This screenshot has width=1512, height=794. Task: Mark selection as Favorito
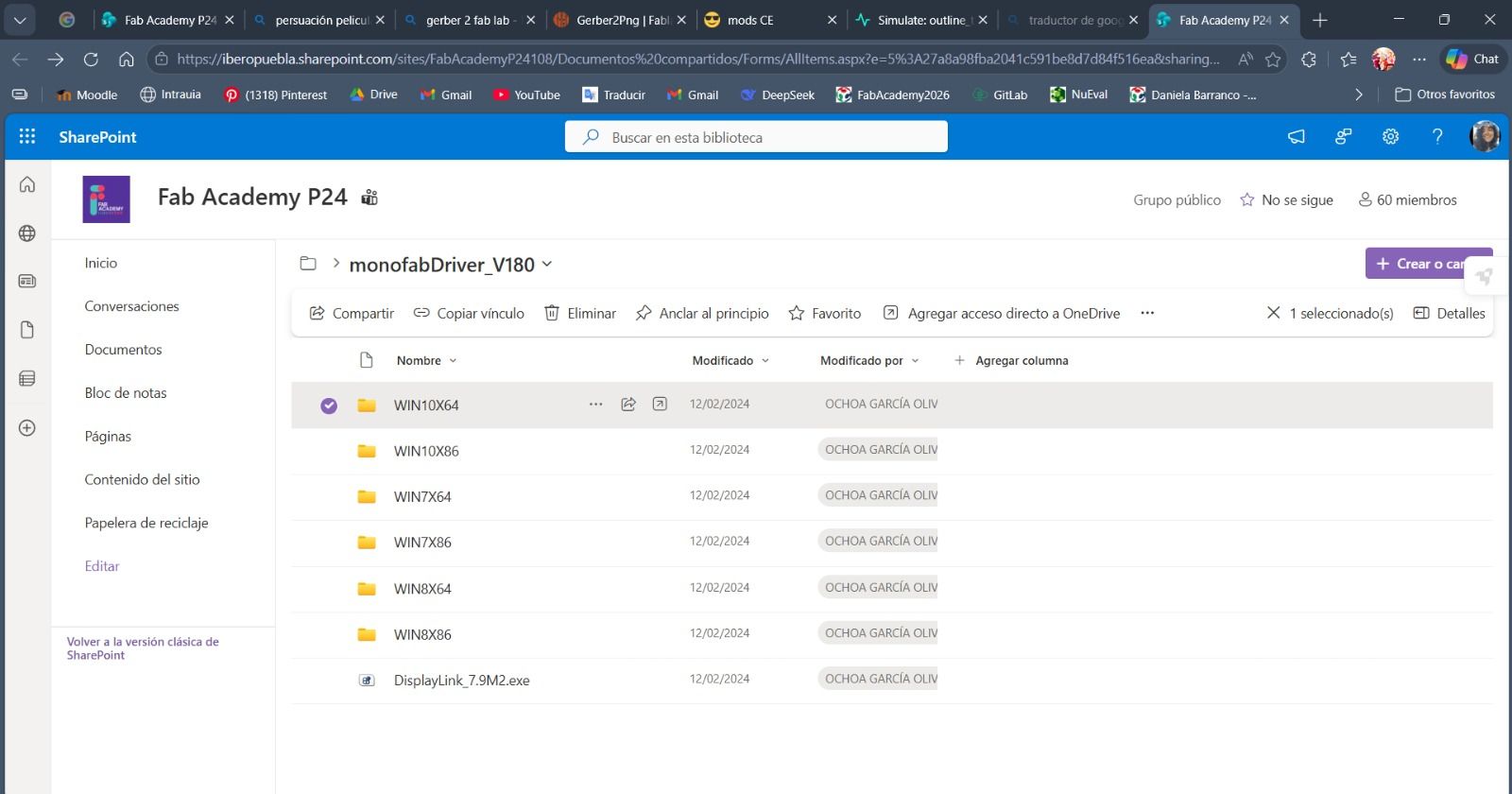coord(825,313)
